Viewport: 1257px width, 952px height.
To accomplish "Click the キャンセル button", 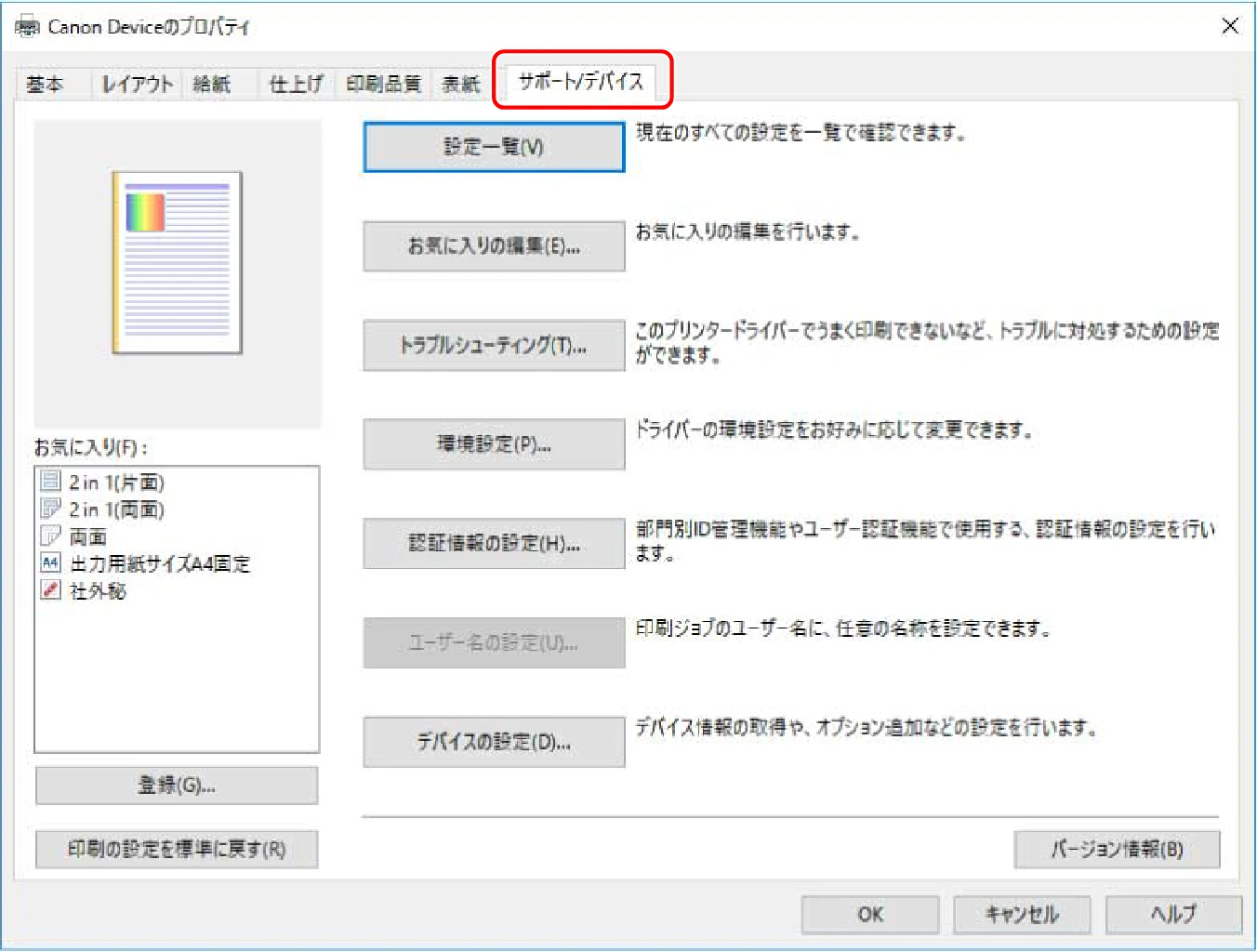I will [1022, 915].
